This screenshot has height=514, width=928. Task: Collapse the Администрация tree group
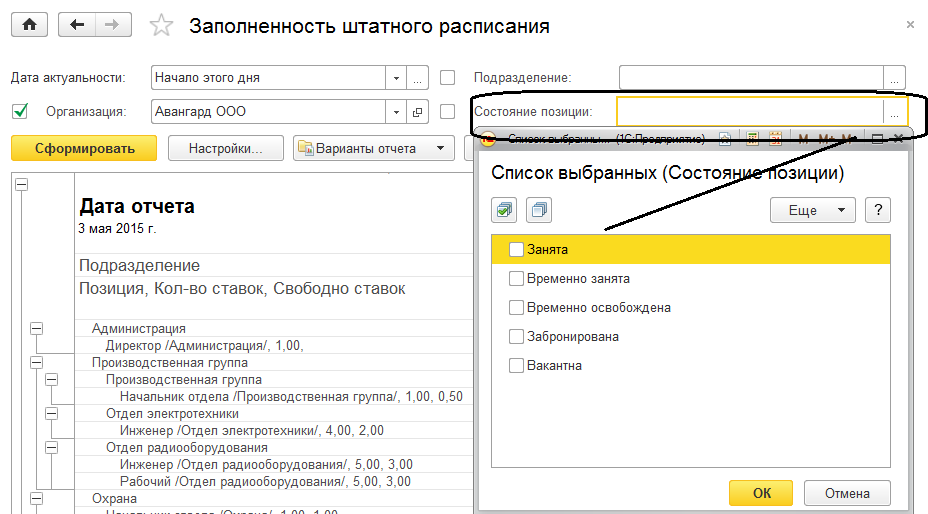37,328
